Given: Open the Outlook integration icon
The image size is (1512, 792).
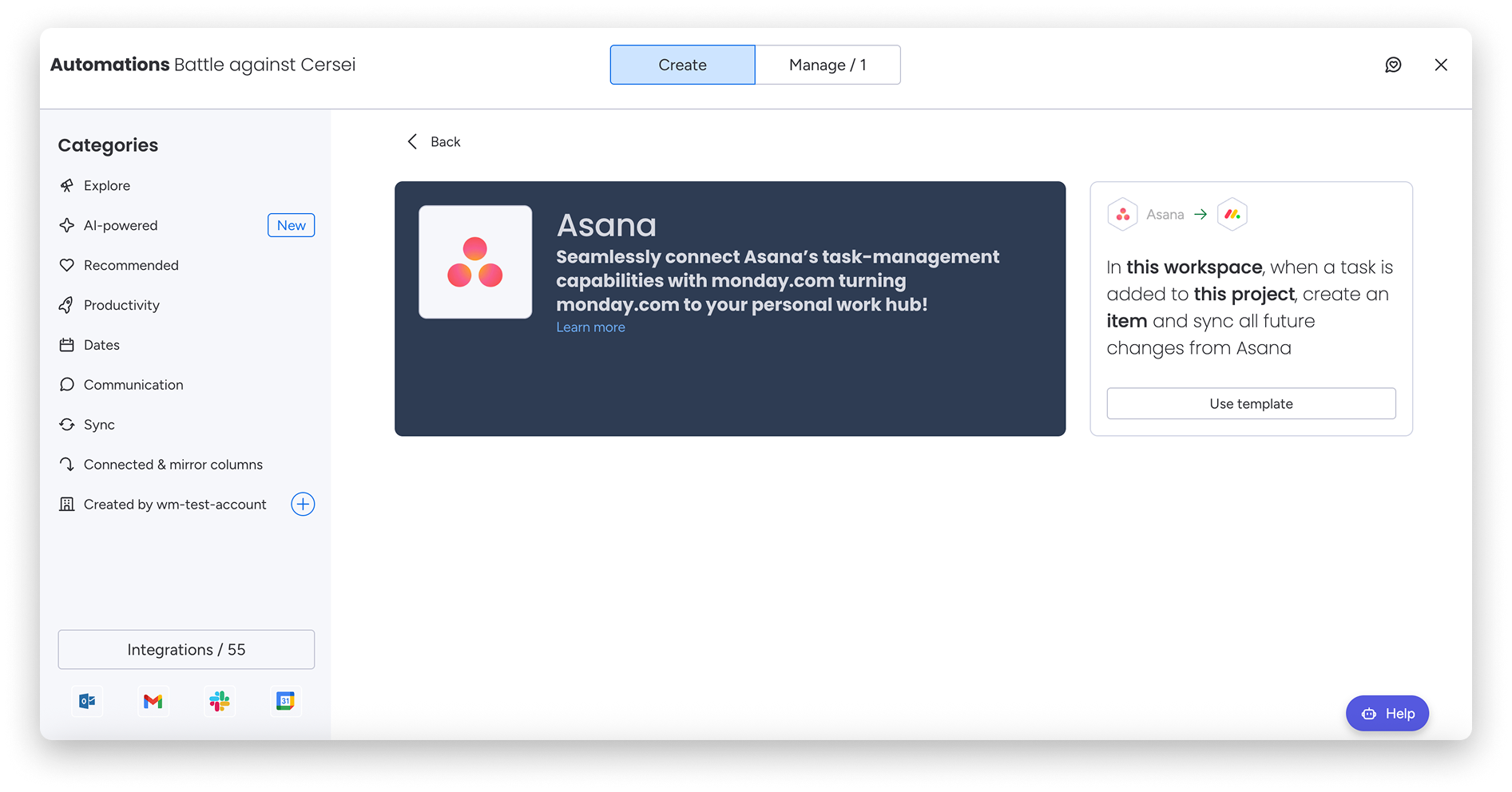Looking at the screenshot, I should (87, 701).
